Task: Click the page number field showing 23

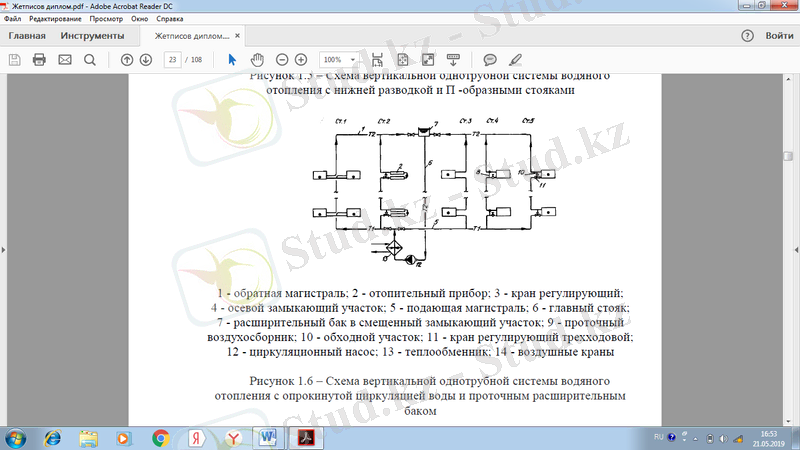Action: (174, 60)
